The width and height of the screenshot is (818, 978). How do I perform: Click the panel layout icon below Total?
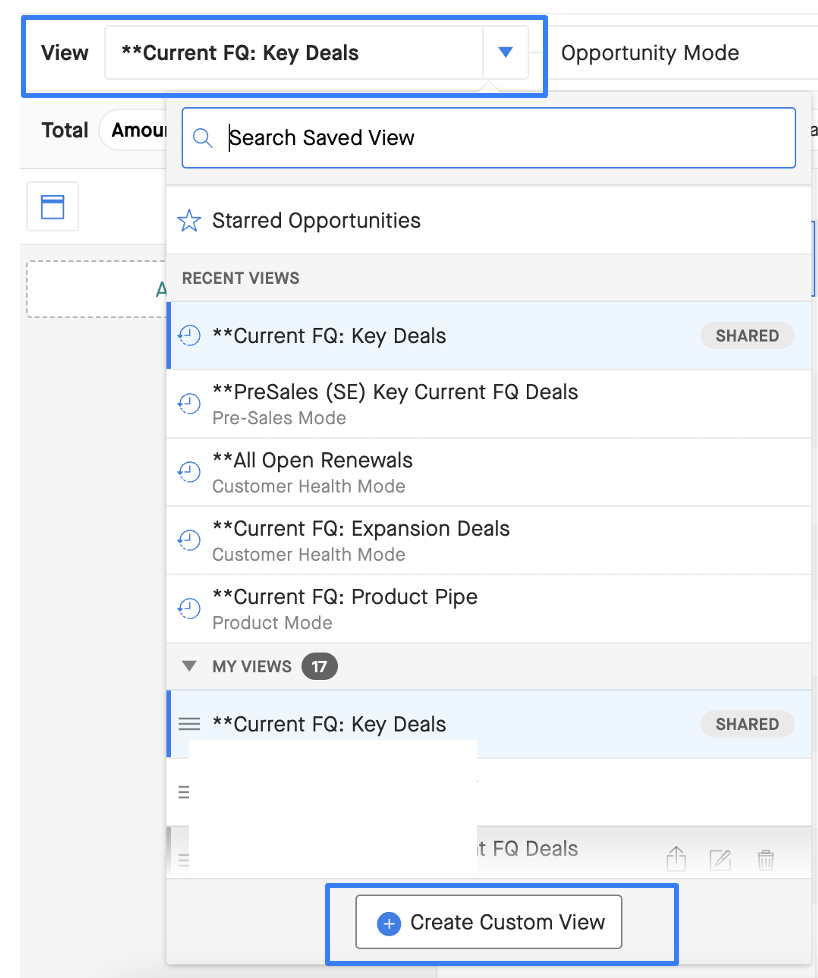(x=52, y=206)
